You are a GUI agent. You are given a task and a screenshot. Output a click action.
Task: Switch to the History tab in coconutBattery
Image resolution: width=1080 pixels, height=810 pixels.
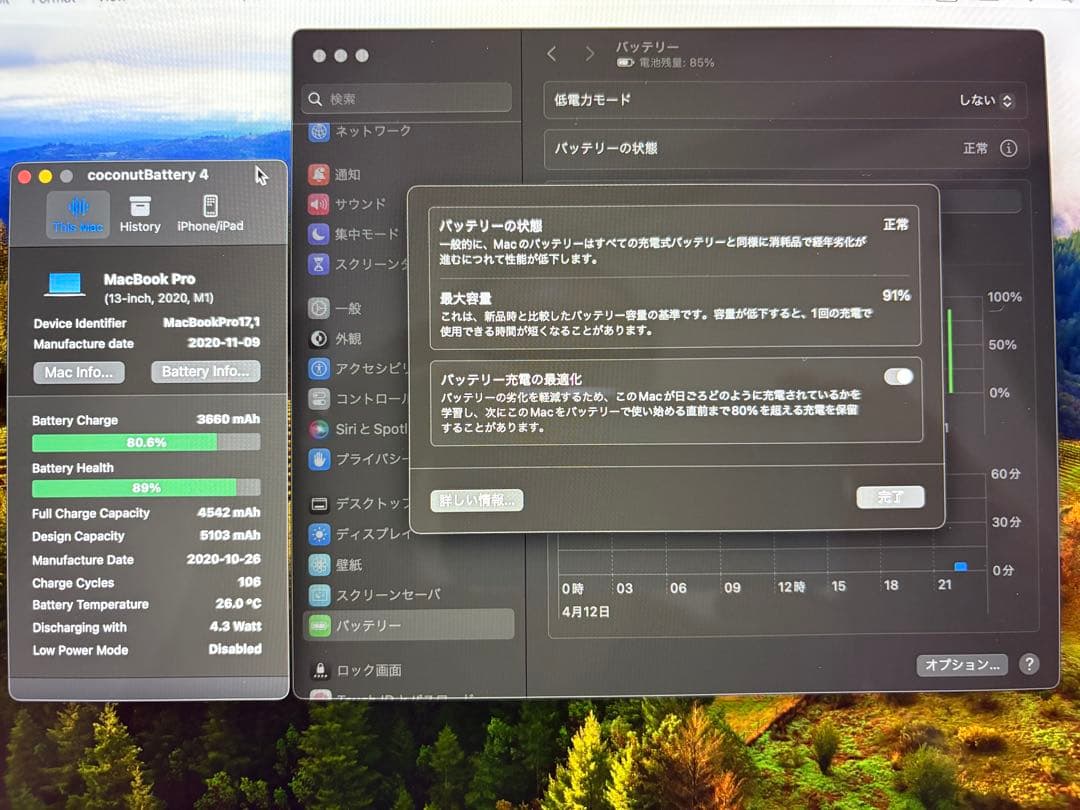tap(139, 212)
